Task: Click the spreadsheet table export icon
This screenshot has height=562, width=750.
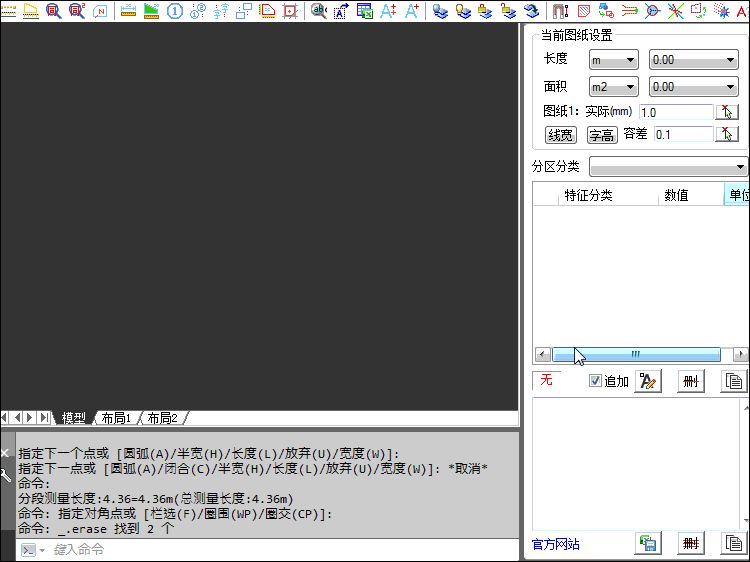Action: (364, 11)
